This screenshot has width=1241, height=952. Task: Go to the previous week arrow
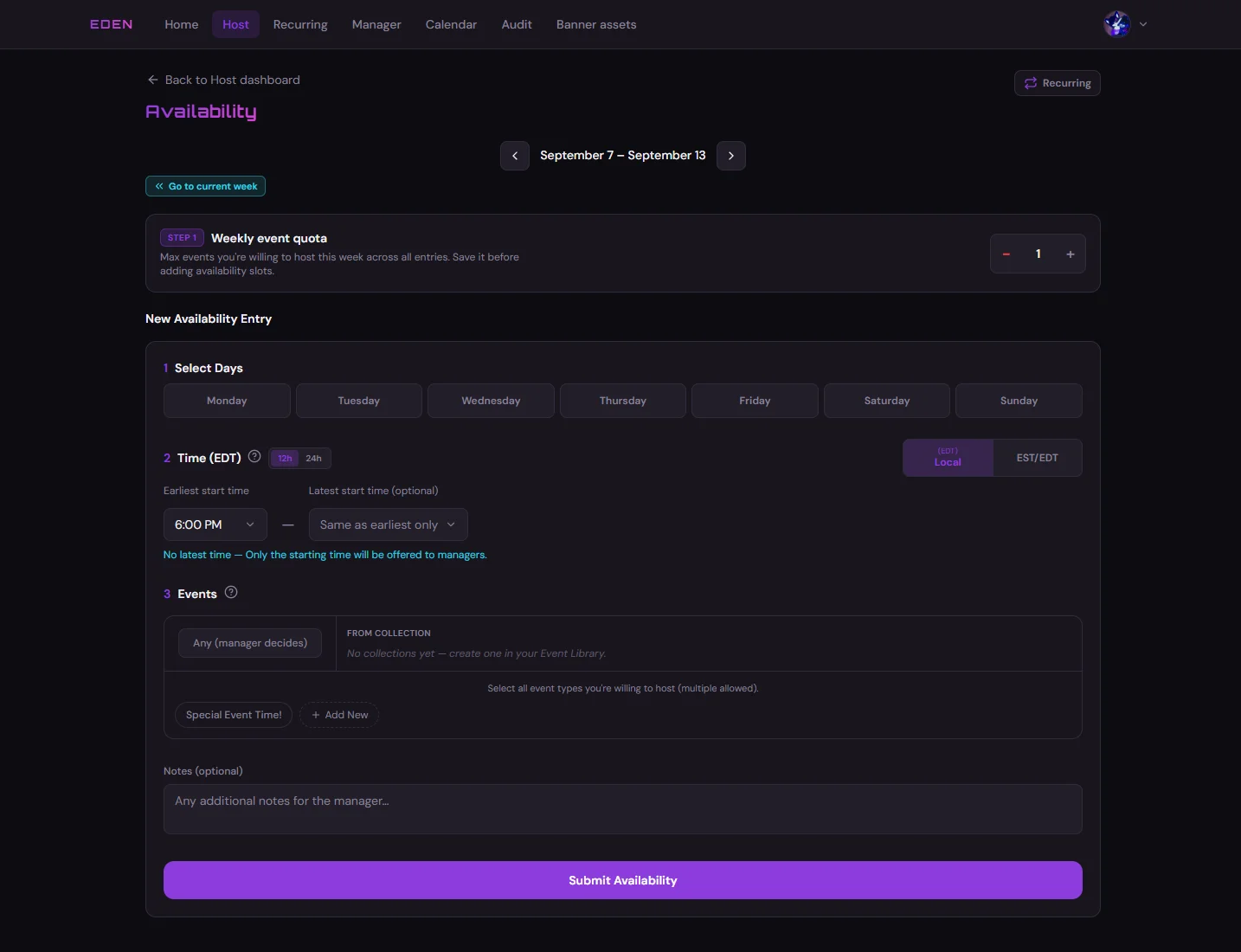pyautogui.click(x=515, y=156)
